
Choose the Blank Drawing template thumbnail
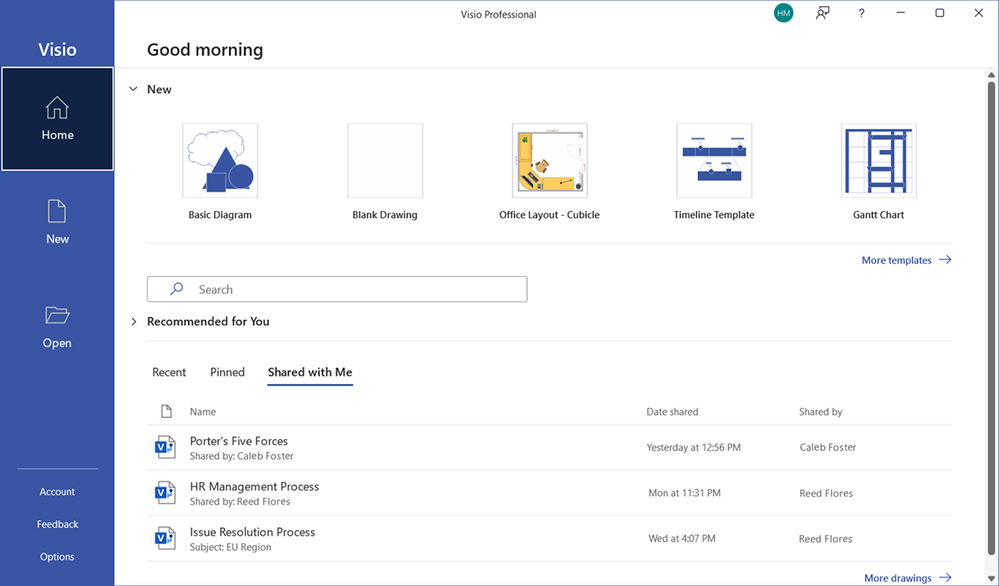[385, 161]
